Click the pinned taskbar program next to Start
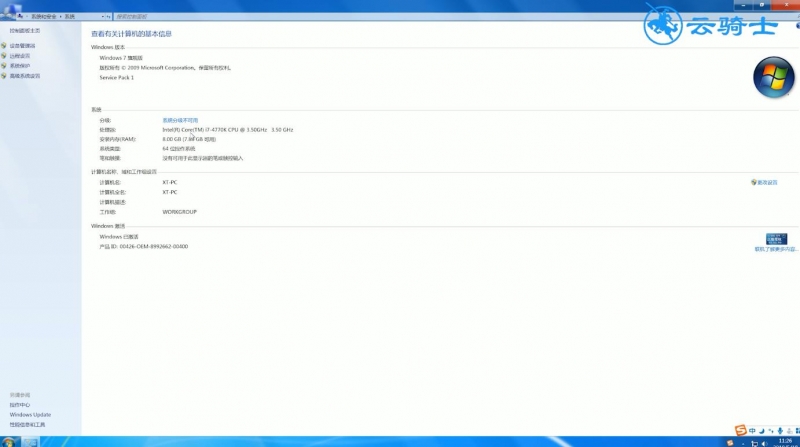This screenshot has width=800, height=447. pos(30,442)
